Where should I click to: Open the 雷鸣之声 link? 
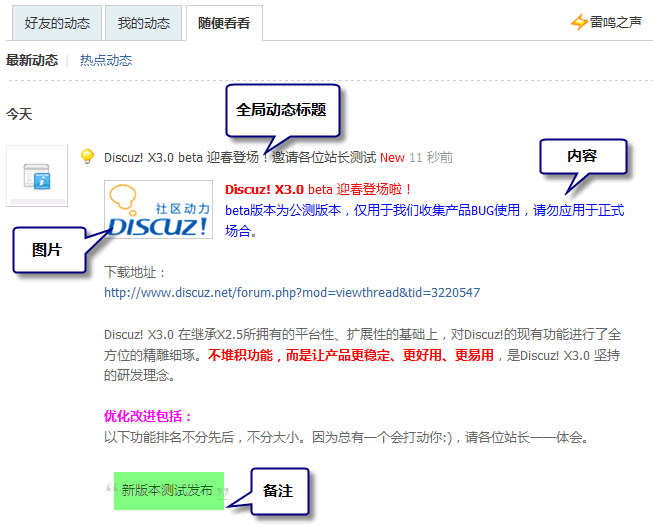point(616,22)
